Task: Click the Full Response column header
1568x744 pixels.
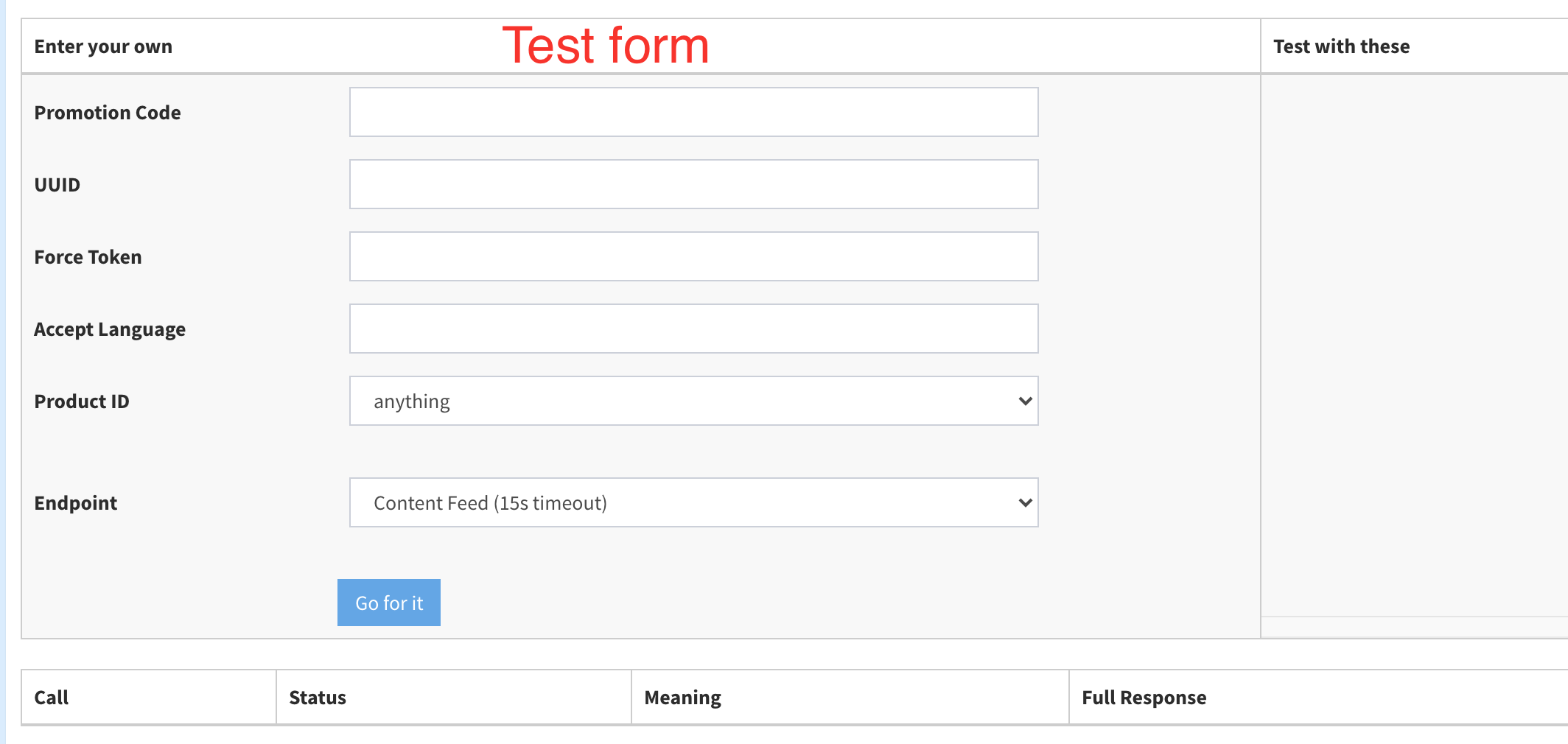Action: pyautogui.click(x=1144, y=698)
